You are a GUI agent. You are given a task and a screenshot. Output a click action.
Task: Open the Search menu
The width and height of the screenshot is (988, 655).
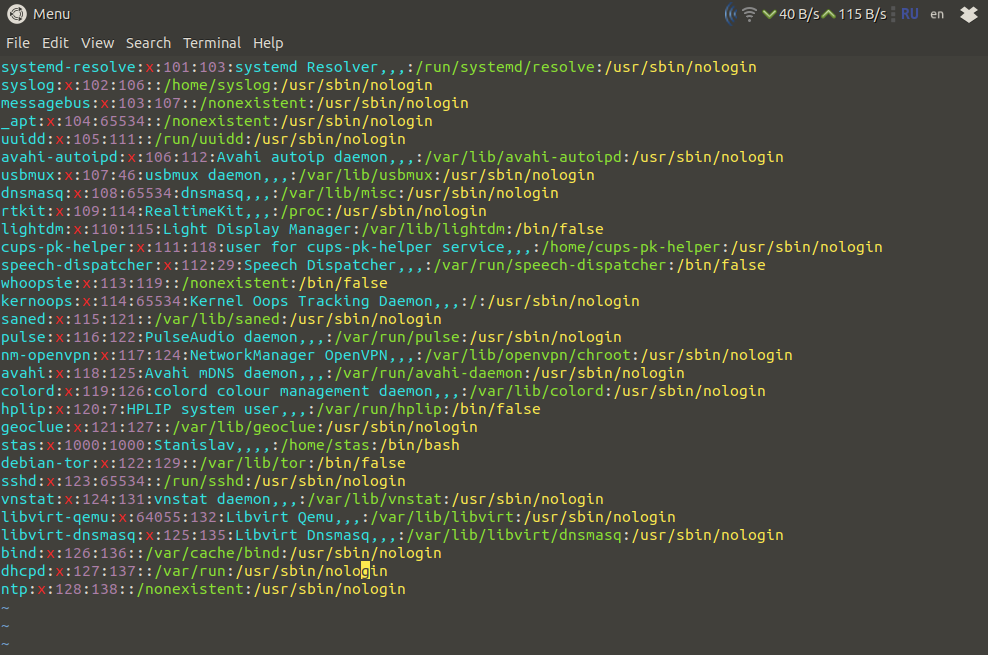pos(149,43)
